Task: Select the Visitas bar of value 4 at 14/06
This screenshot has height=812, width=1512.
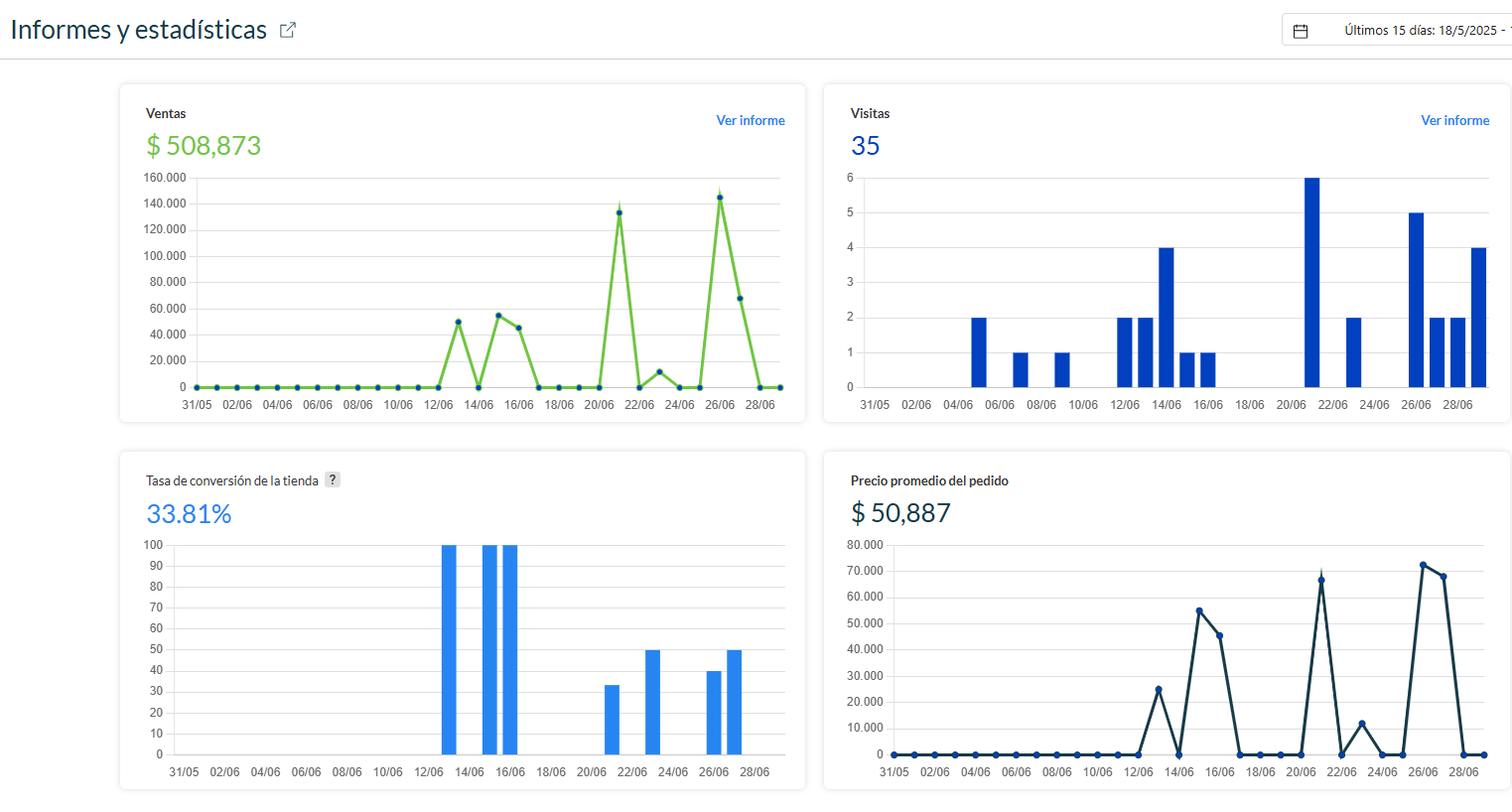Action: (1167, 318)
